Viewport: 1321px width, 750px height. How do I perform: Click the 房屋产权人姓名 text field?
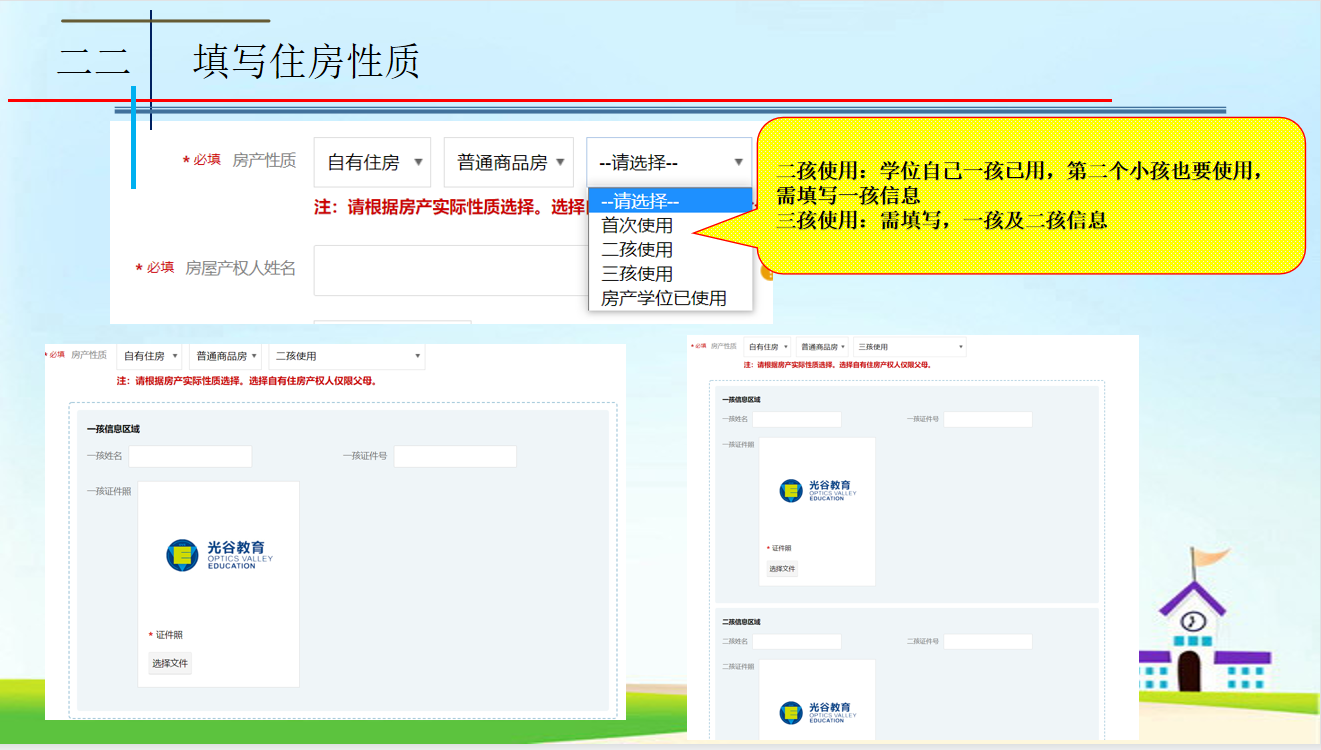pyautogui.click(x=450, y=270)
